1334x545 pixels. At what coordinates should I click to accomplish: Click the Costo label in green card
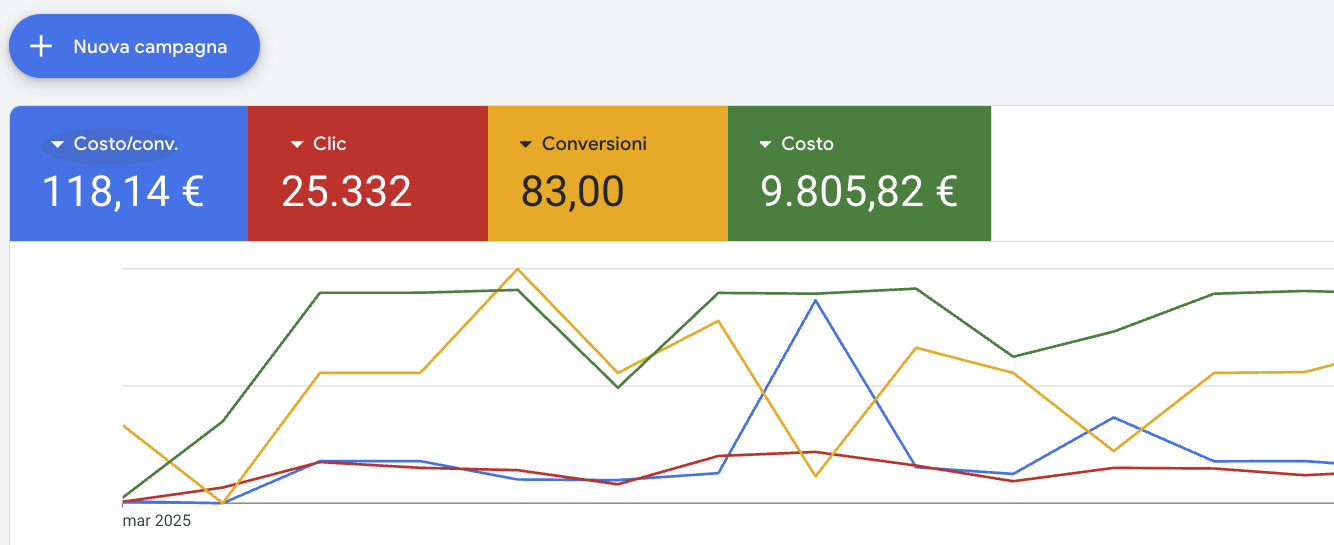807,144
